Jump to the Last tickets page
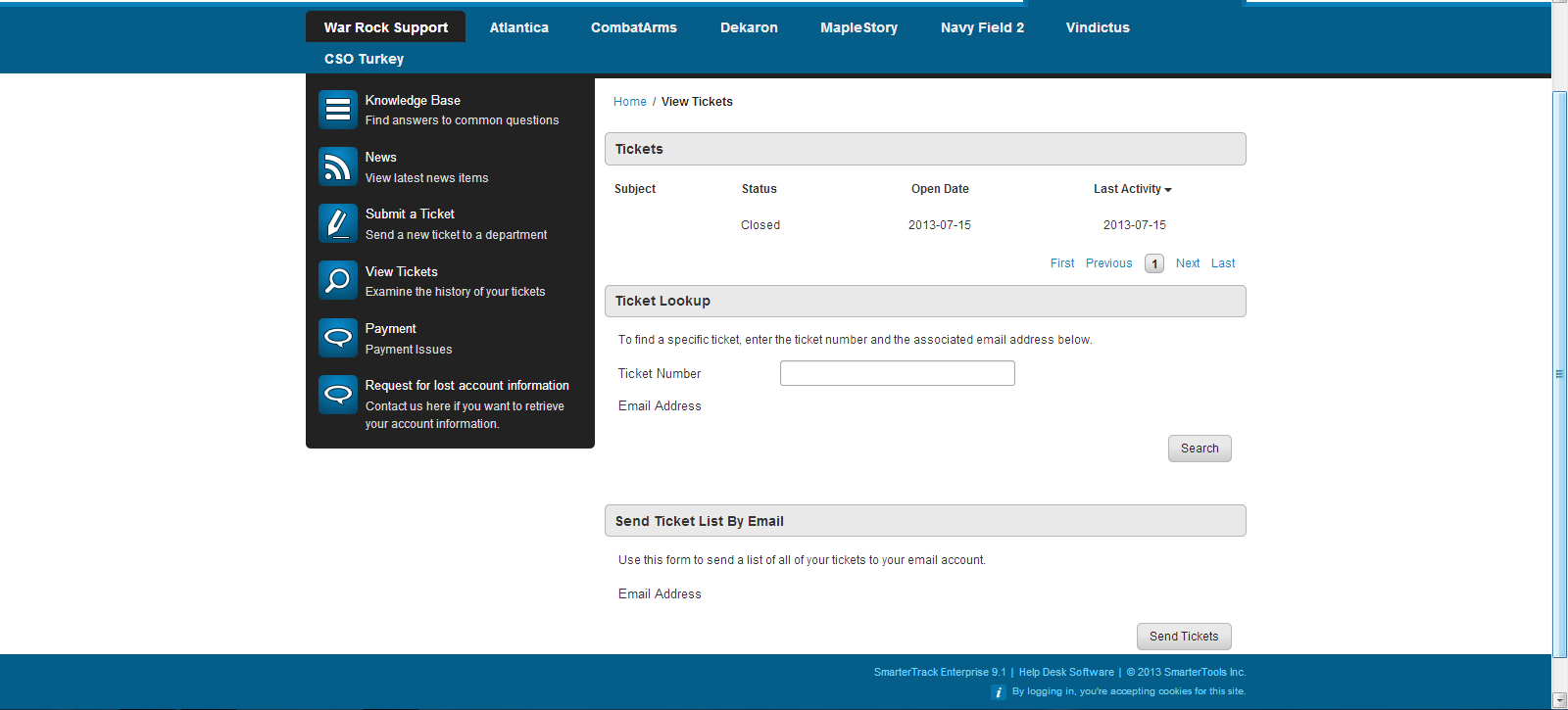Image resolution: width=1568 pixels, height=710 pixels. [1223, 263]
